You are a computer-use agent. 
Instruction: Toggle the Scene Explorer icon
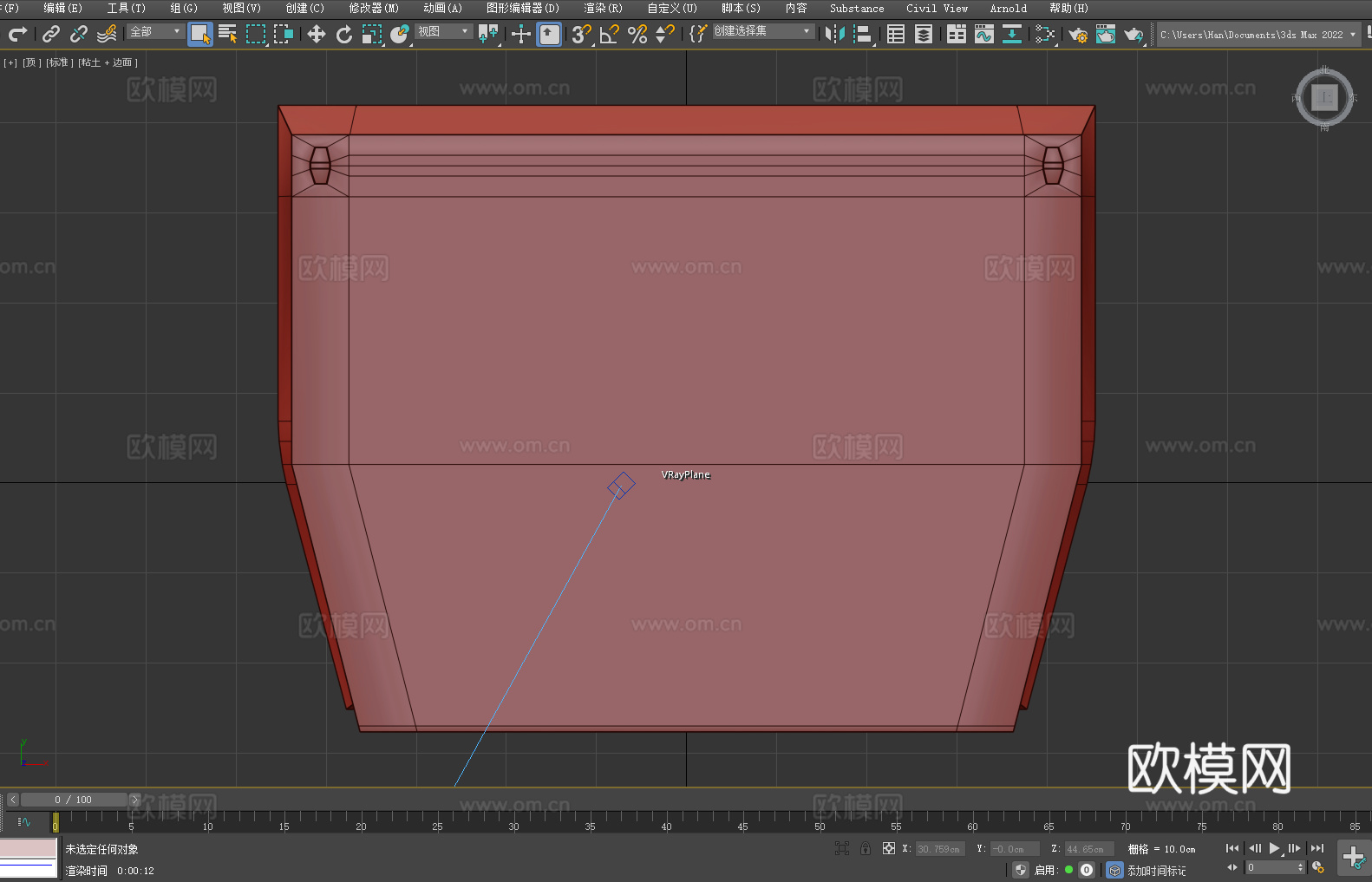tap(896, 34)
